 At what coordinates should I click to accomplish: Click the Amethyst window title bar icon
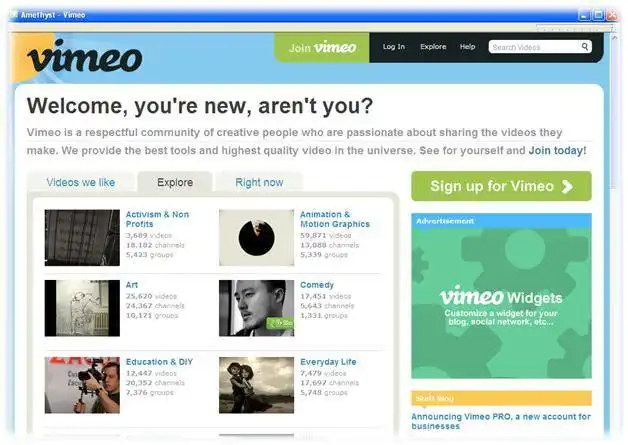[14, 15]
